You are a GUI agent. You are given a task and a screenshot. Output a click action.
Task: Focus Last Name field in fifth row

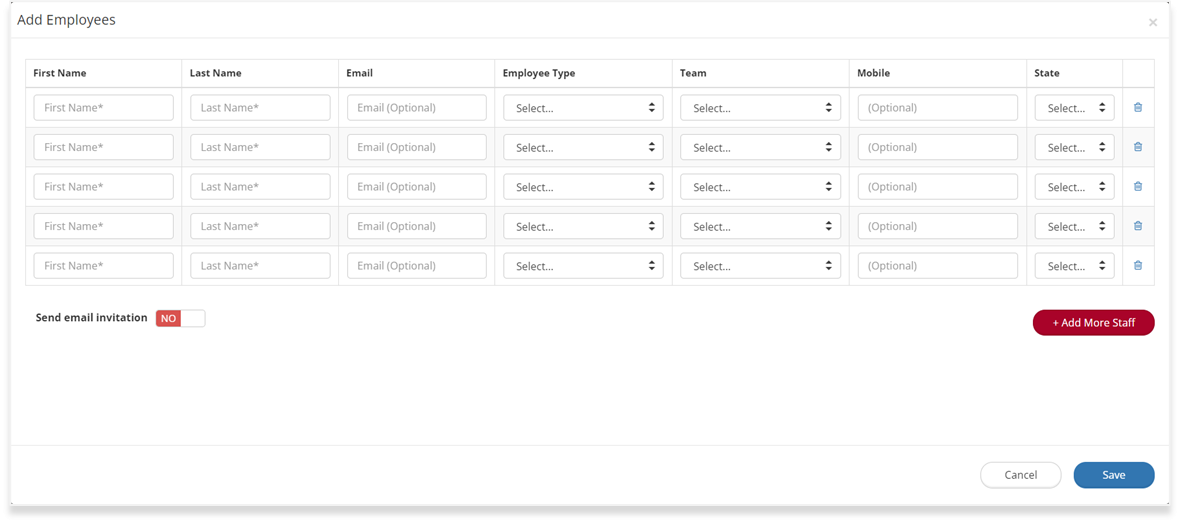coord(260,266)
